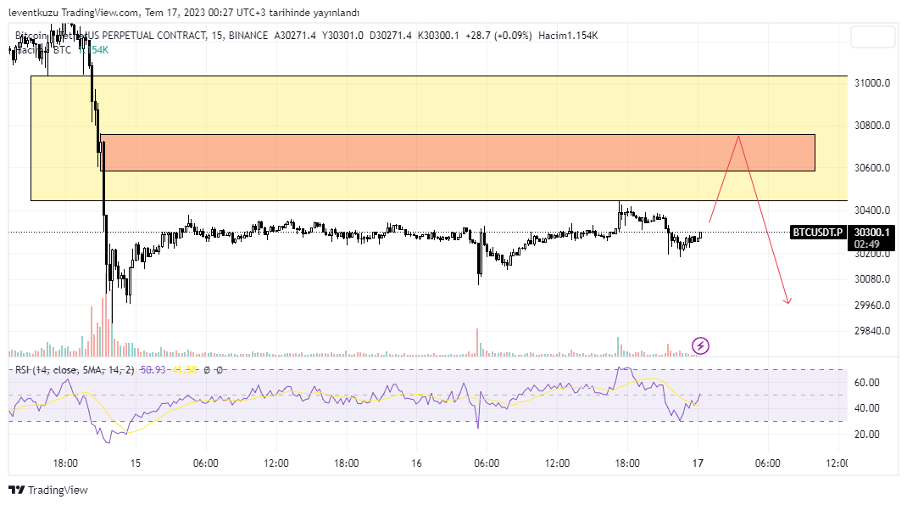908x506 pixels.
Task: Click the 15 date label on time axis
Action: [134, 464]
